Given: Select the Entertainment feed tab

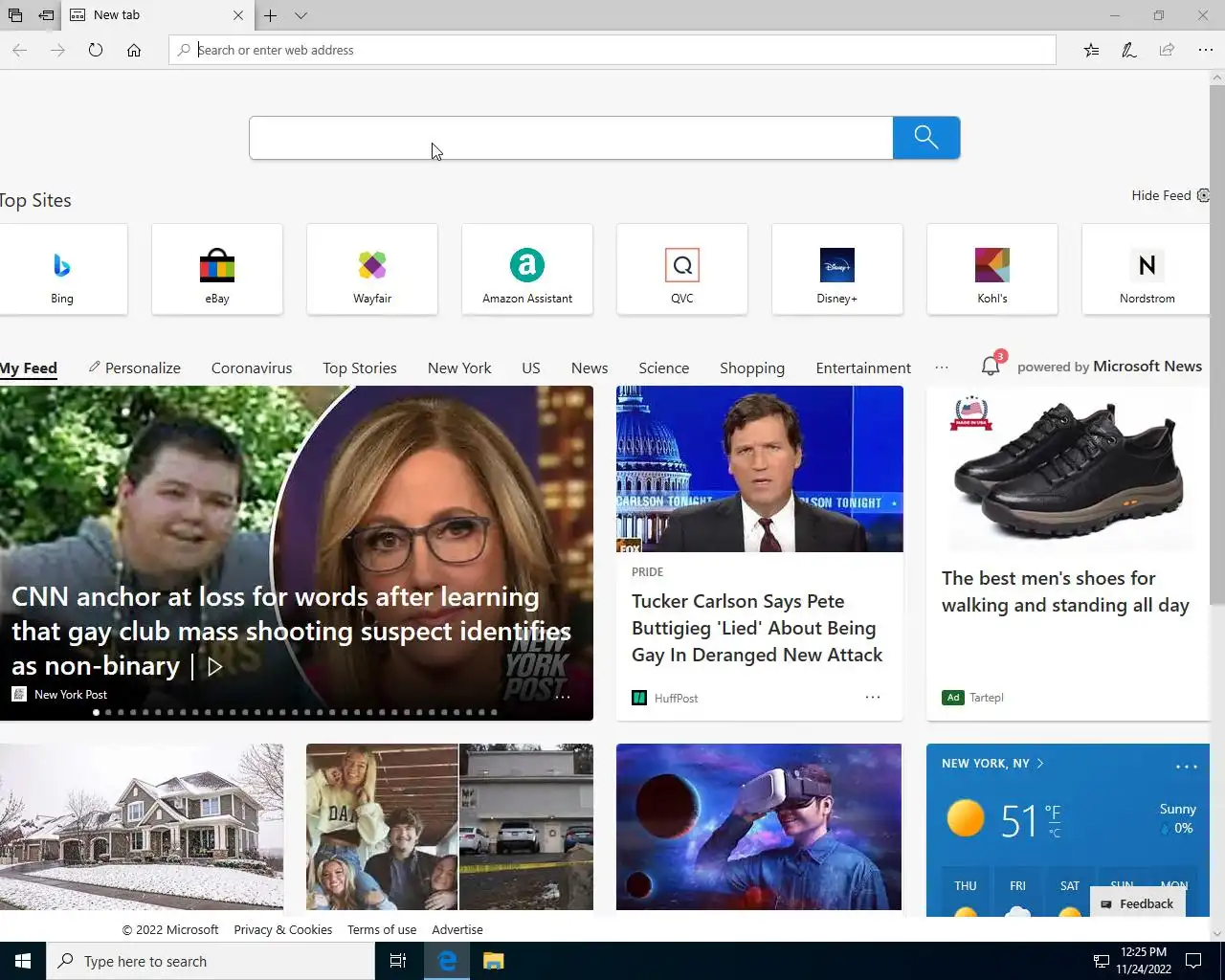Looking at the screenshot, I should click(863, 367).
